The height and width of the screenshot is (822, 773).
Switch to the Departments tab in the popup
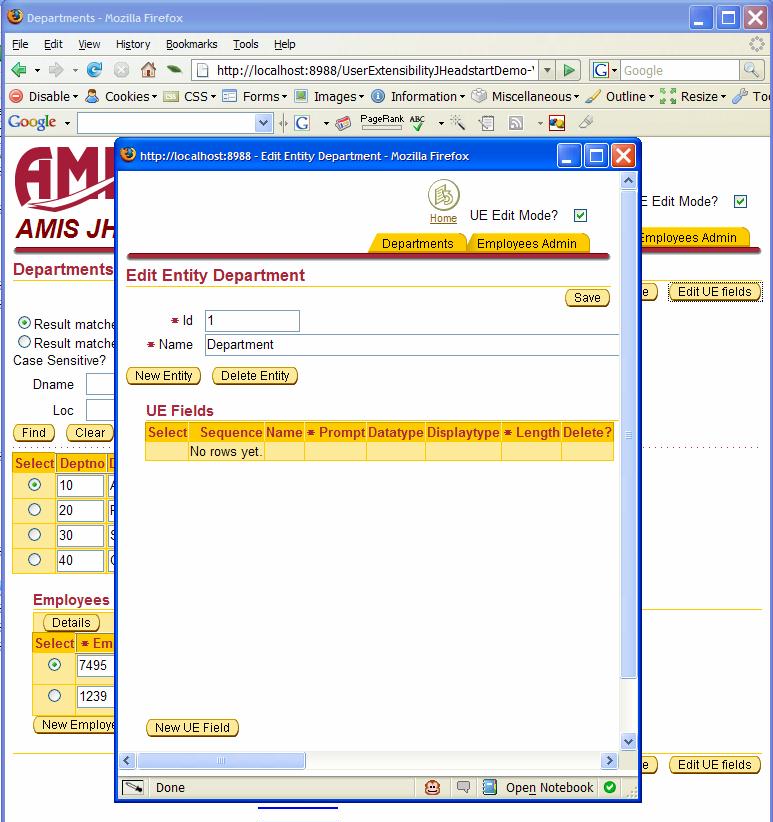point(417,243)
